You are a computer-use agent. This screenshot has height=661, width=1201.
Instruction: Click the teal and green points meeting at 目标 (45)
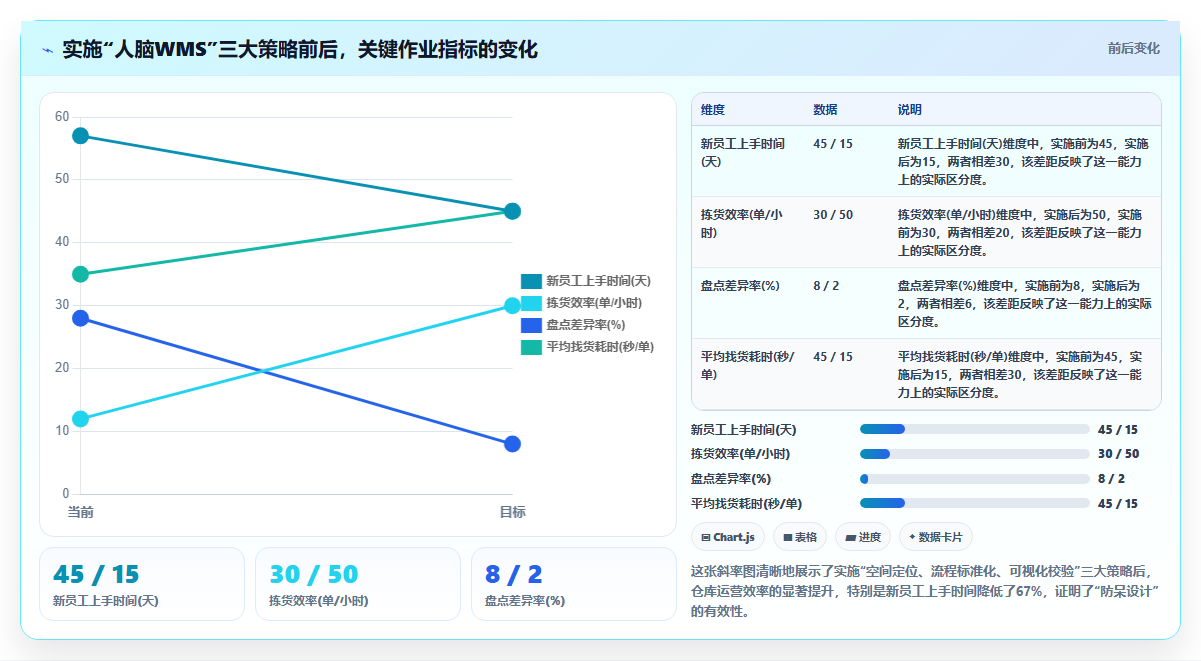tap(512, 211)
